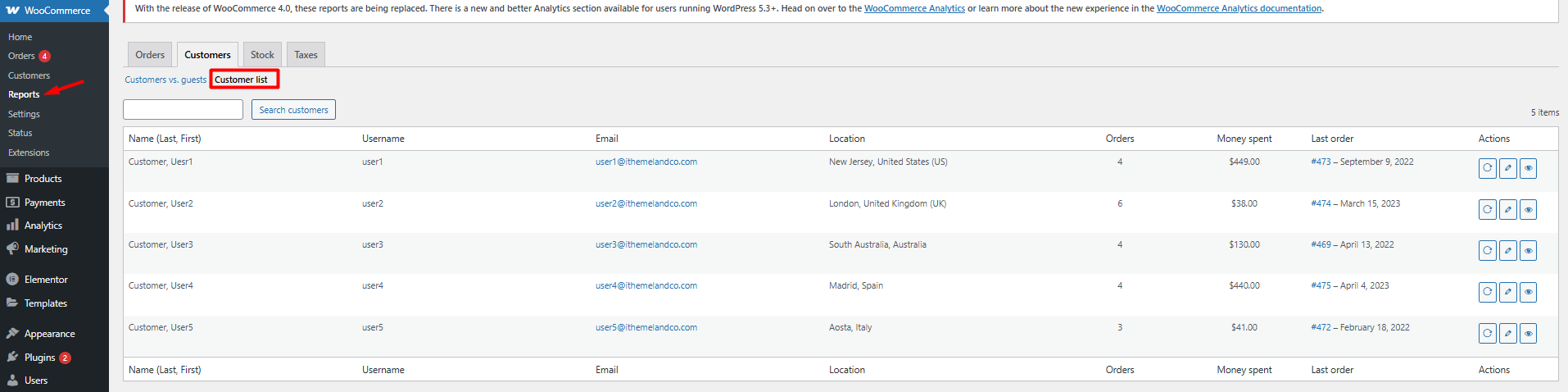
Task: Refresh stats for Customer, Uesr1 row
Action: click(x=1488, y=168)
